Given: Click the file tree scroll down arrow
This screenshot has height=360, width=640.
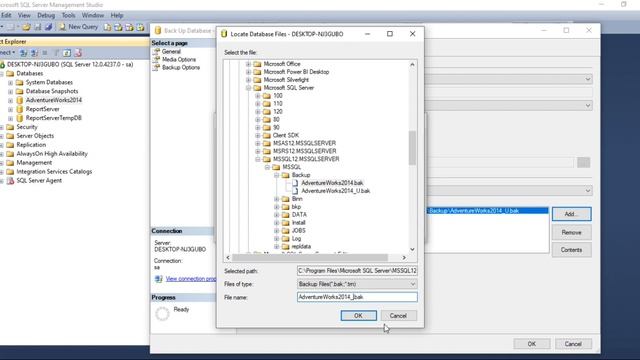Looking at the screenshot, I should (412, 249).
